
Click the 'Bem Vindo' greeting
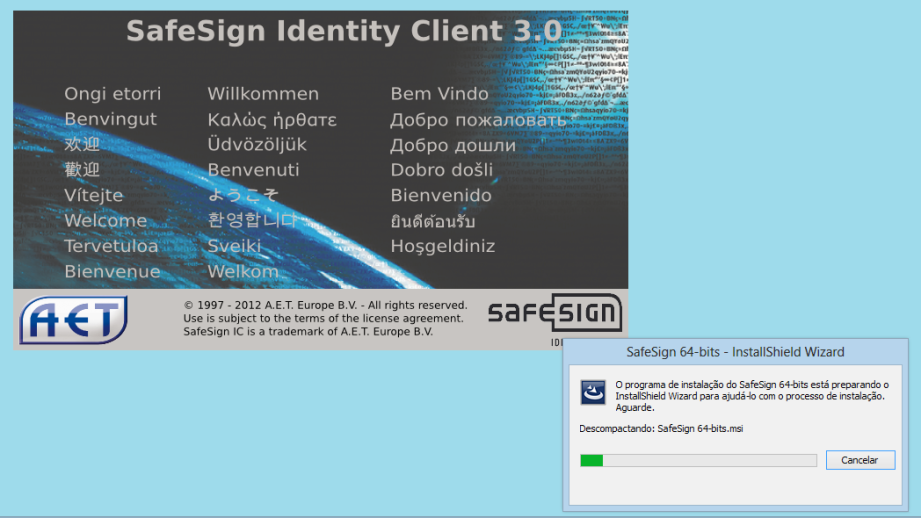tap(439, 93)
